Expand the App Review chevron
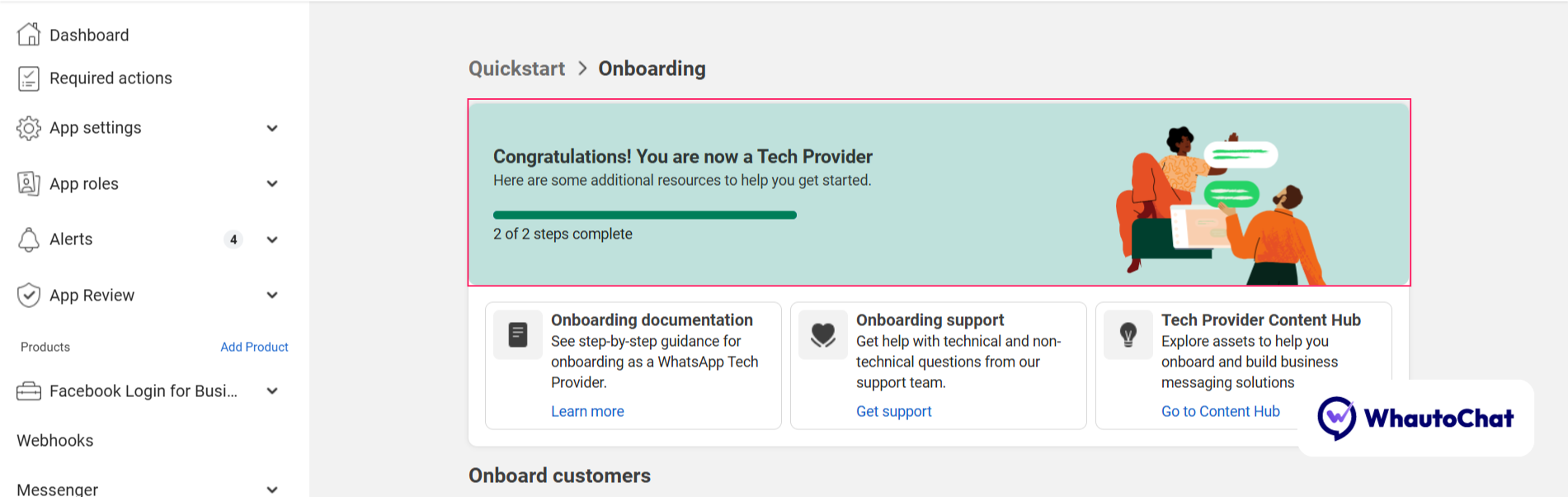The image size is (1568, 497). [x=272, y=295]
